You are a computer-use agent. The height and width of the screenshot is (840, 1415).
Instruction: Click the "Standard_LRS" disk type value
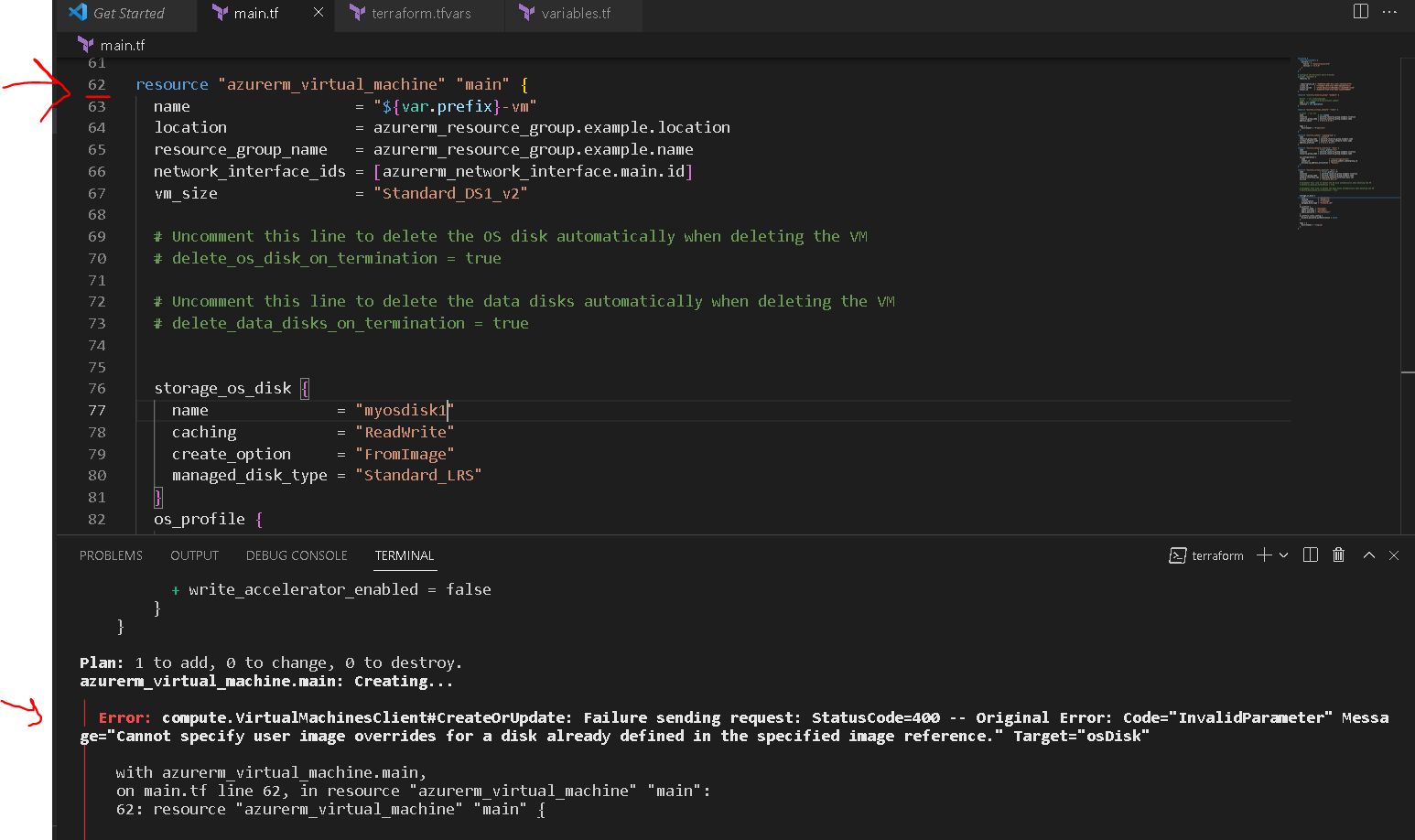pos(418,475)
